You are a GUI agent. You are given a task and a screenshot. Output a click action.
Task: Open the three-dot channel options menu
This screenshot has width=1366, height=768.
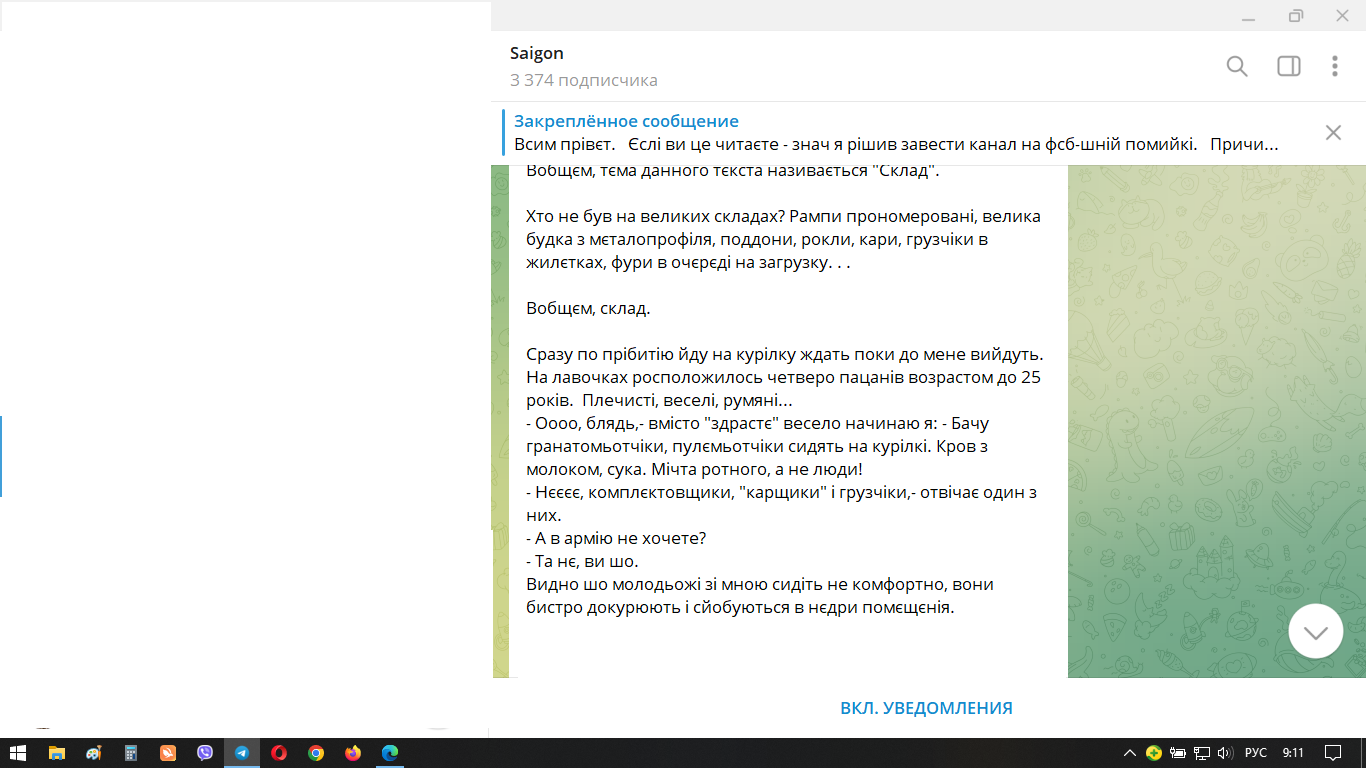(x=1334, y=66)
